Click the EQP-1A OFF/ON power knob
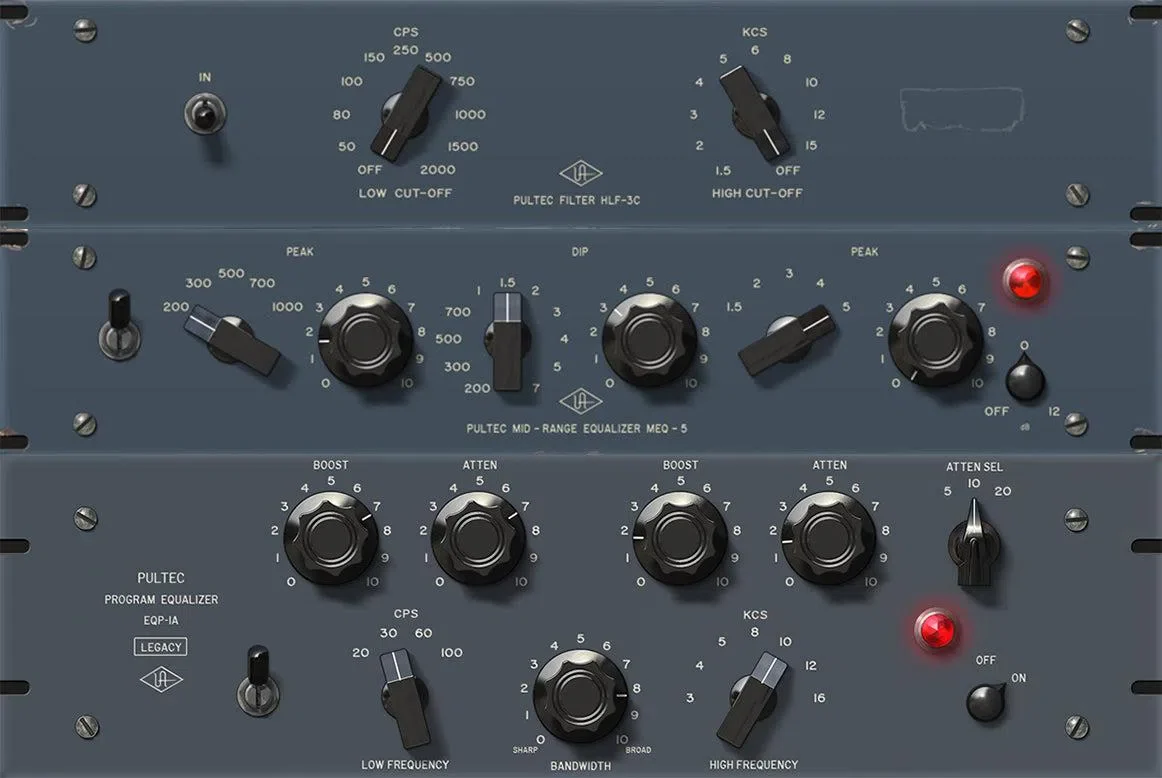Image resolution: width=1162 pixels, height=778 pixels. [x=986, y=702]
